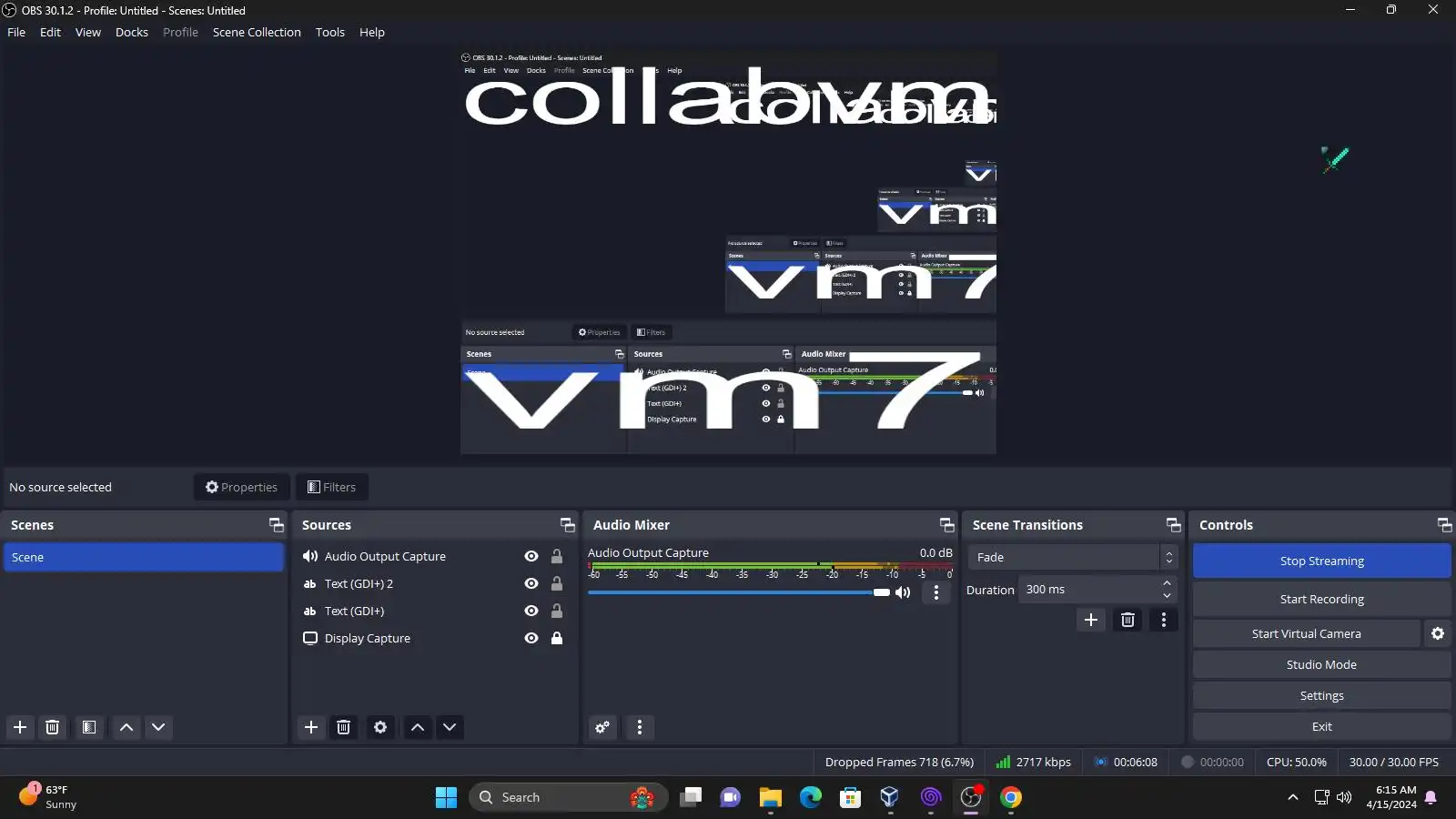The image size is (1456, 819).
Task: Click the Exit button in Controls
Action: (x=1322, y=726)
